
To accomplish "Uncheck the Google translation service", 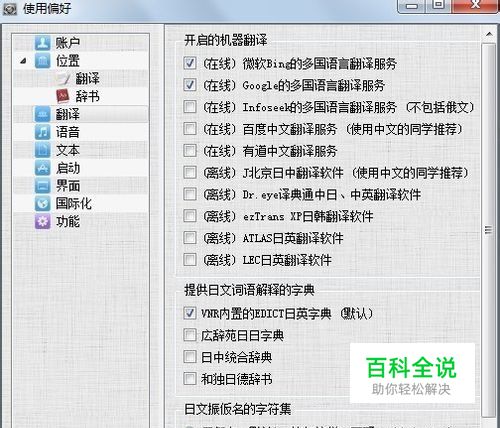I will pos(190,85).
